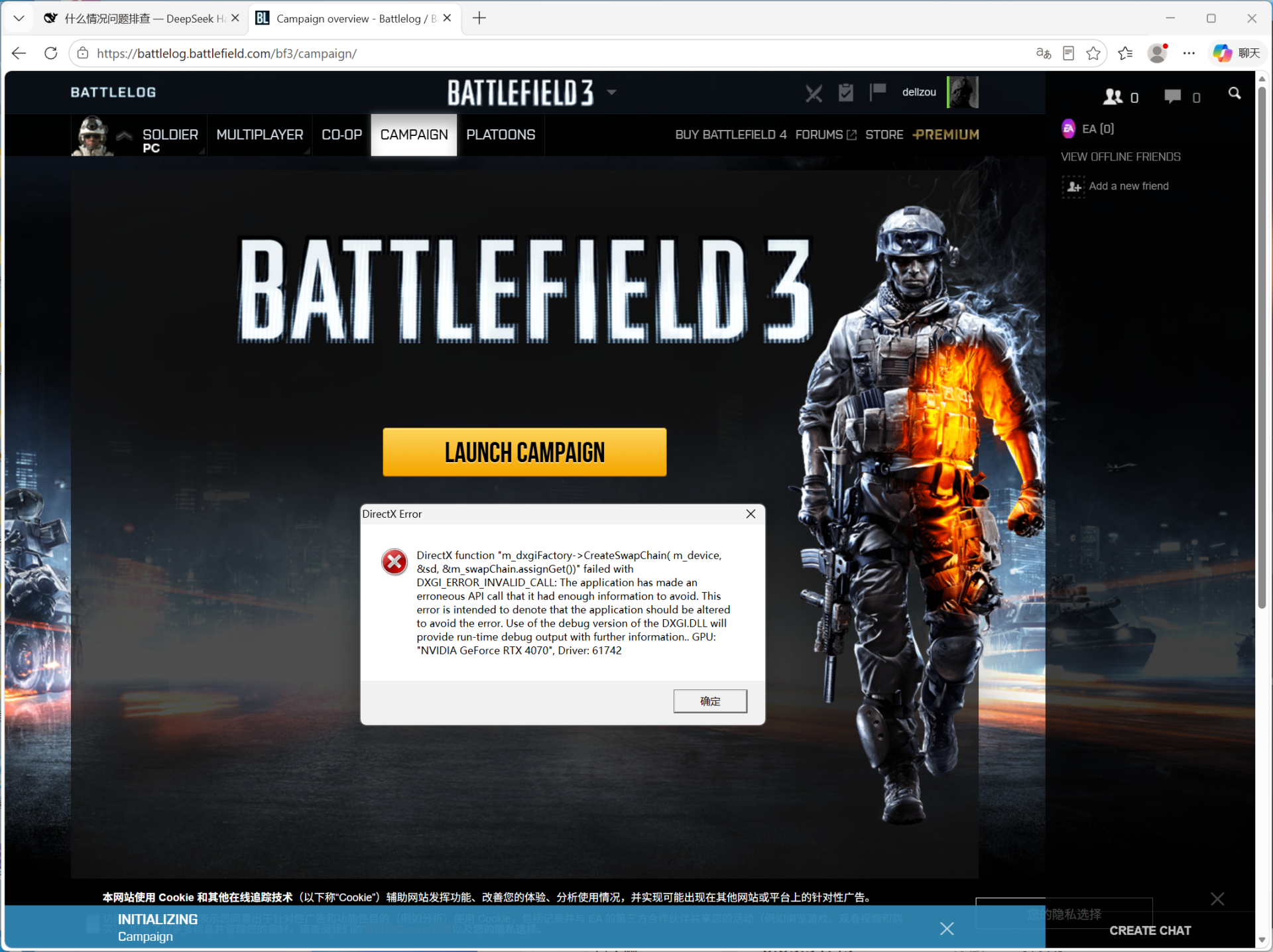
Task: Click the CREATE CHAT button
Action: coord(1150,931)
